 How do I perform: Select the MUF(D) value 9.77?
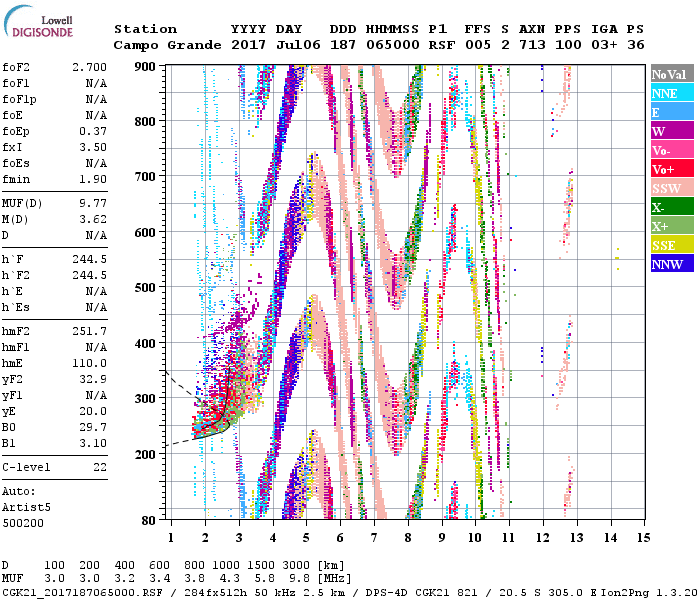point(93,200)
